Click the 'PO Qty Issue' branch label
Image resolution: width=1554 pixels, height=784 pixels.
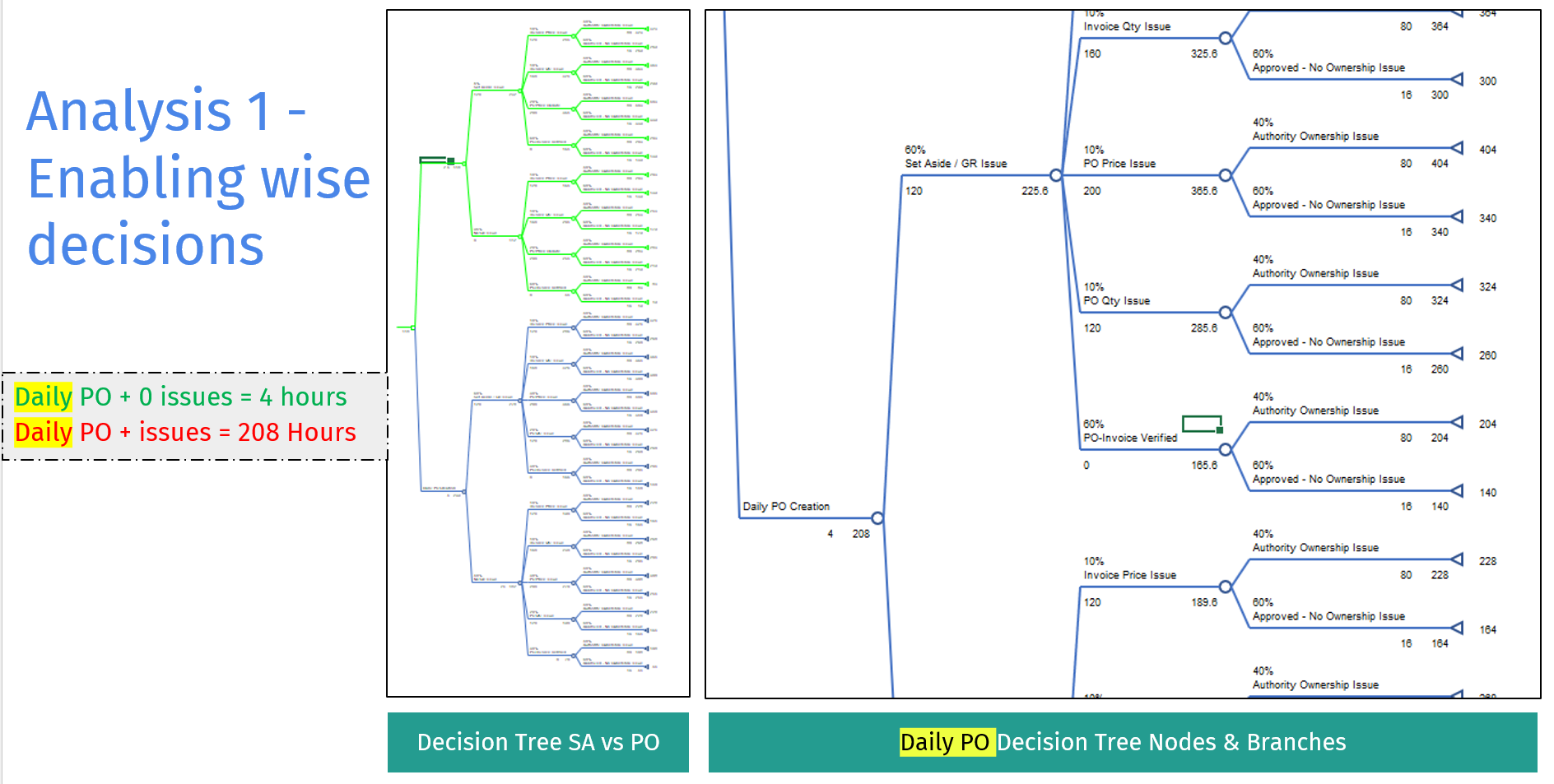point(1116,301)
